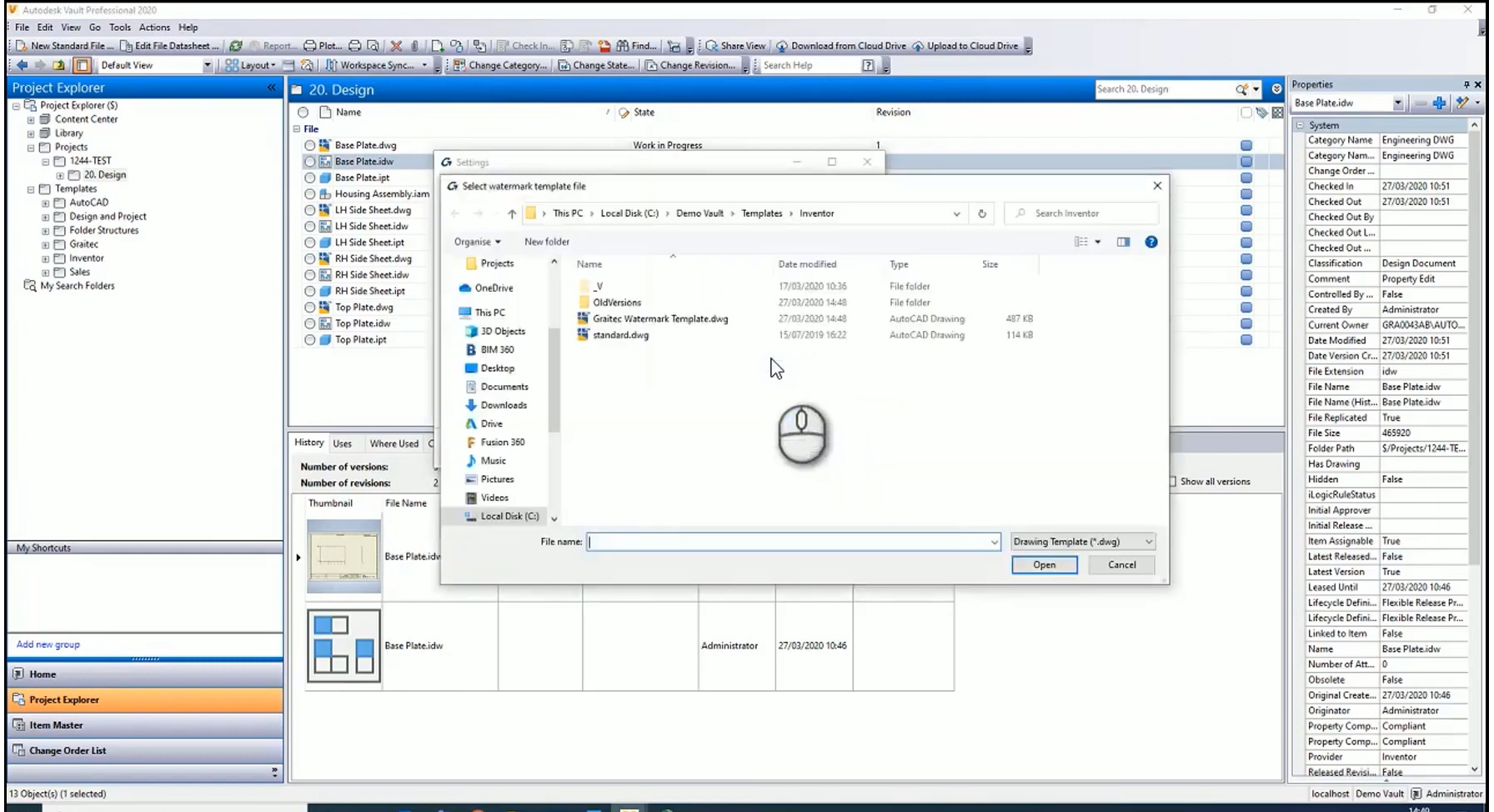The height and width of the screenshot is (812, 1494).
Task: Click the red X delete icon
Action: 396,46
